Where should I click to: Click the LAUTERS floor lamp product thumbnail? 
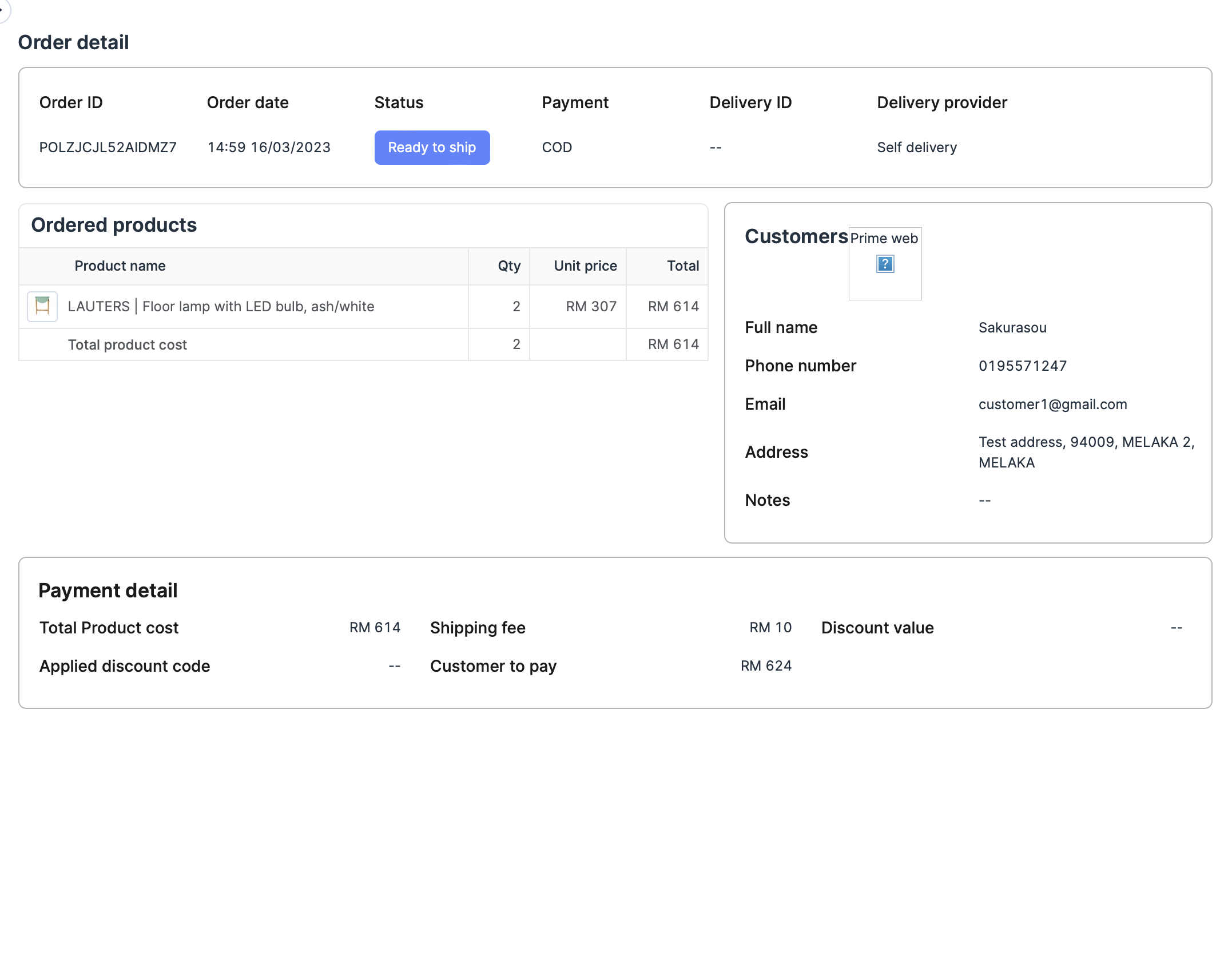pyautogui.click(x=42, y=306)
